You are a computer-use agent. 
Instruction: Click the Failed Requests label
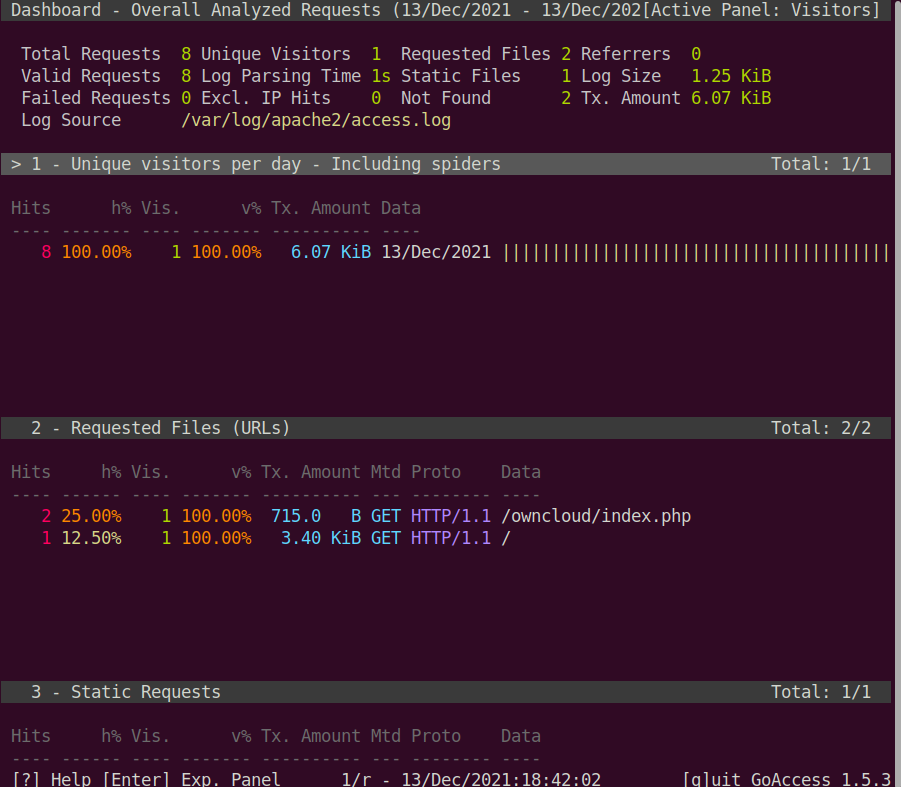(96, 98)
